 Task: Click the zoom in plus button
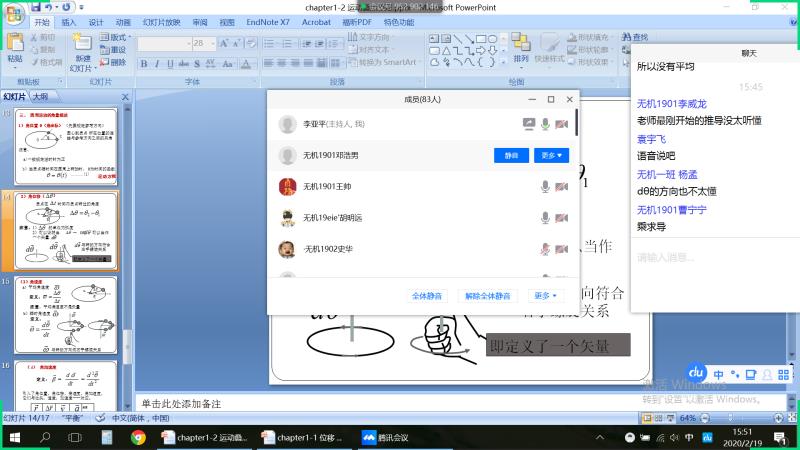[778, 418]
